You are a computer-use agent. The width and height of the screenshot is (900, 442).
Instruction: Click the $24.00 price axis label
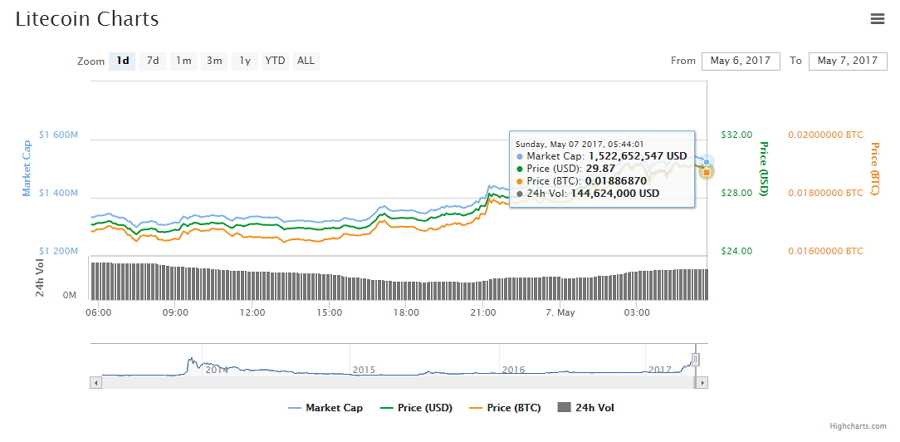click(x=736, y=251)
